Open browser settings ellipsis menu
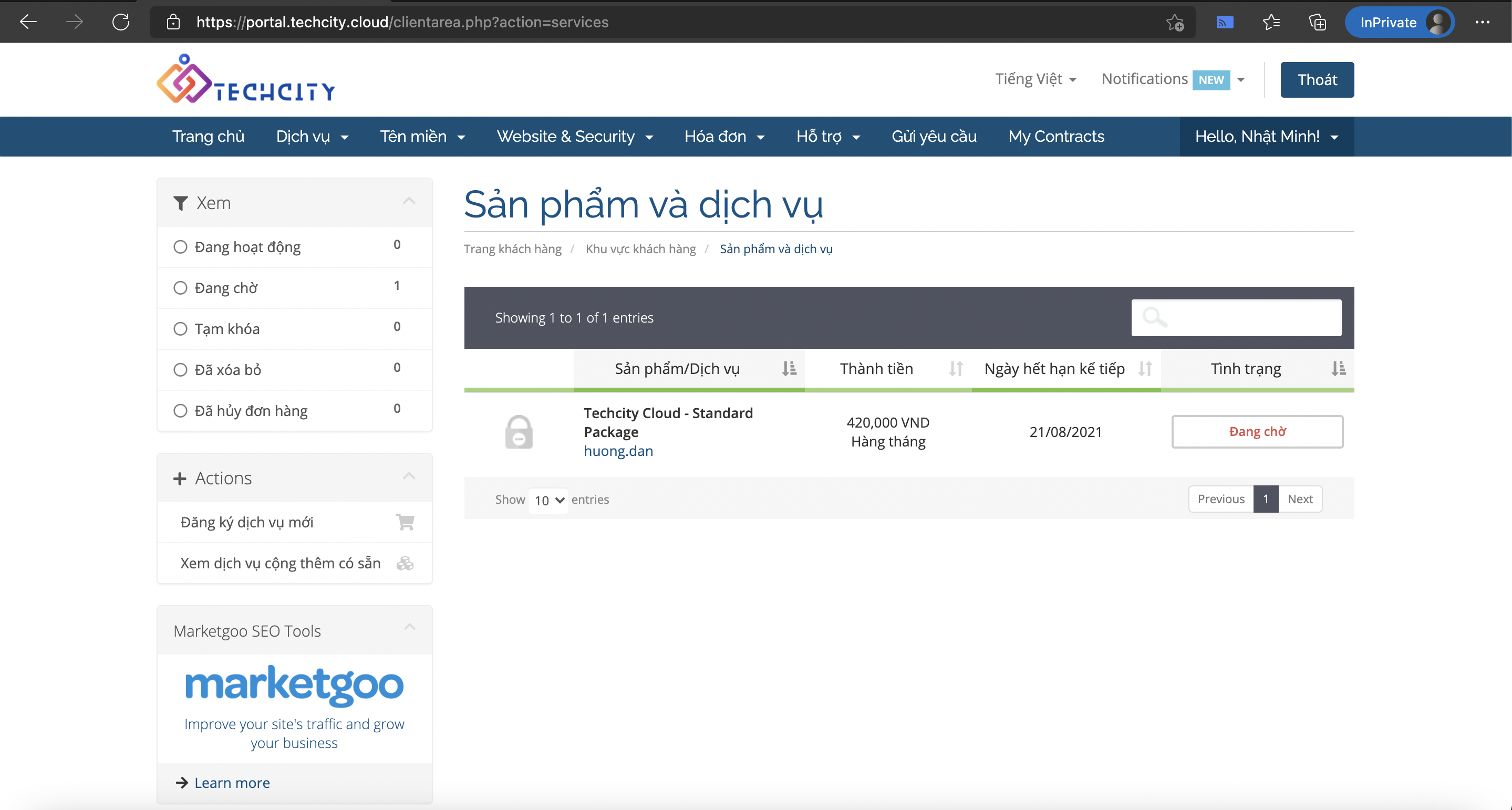Screen dimensions: 1512x810 tap(1482, 22)
